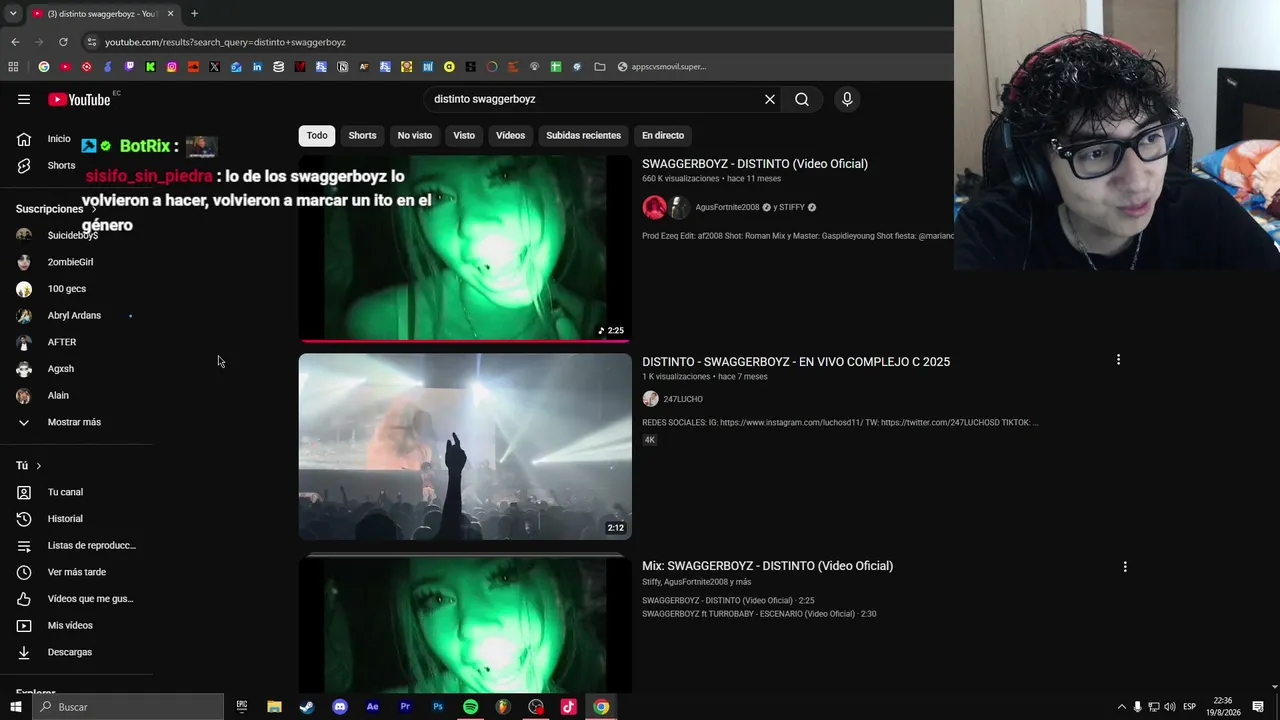Run the search with the magnifier button
Viewport: 1280px width, 720px height.
pyautogui.click(x=802, y=99)
